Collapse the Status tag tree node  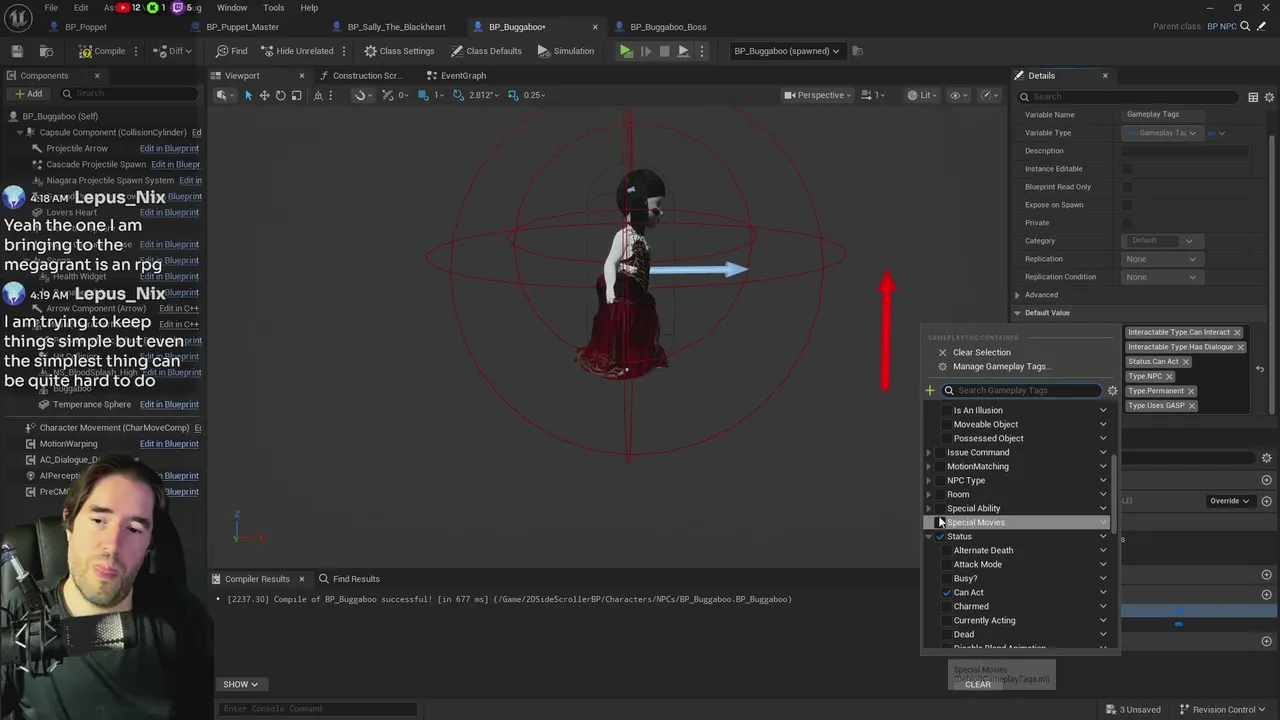(x=929, y=537)
